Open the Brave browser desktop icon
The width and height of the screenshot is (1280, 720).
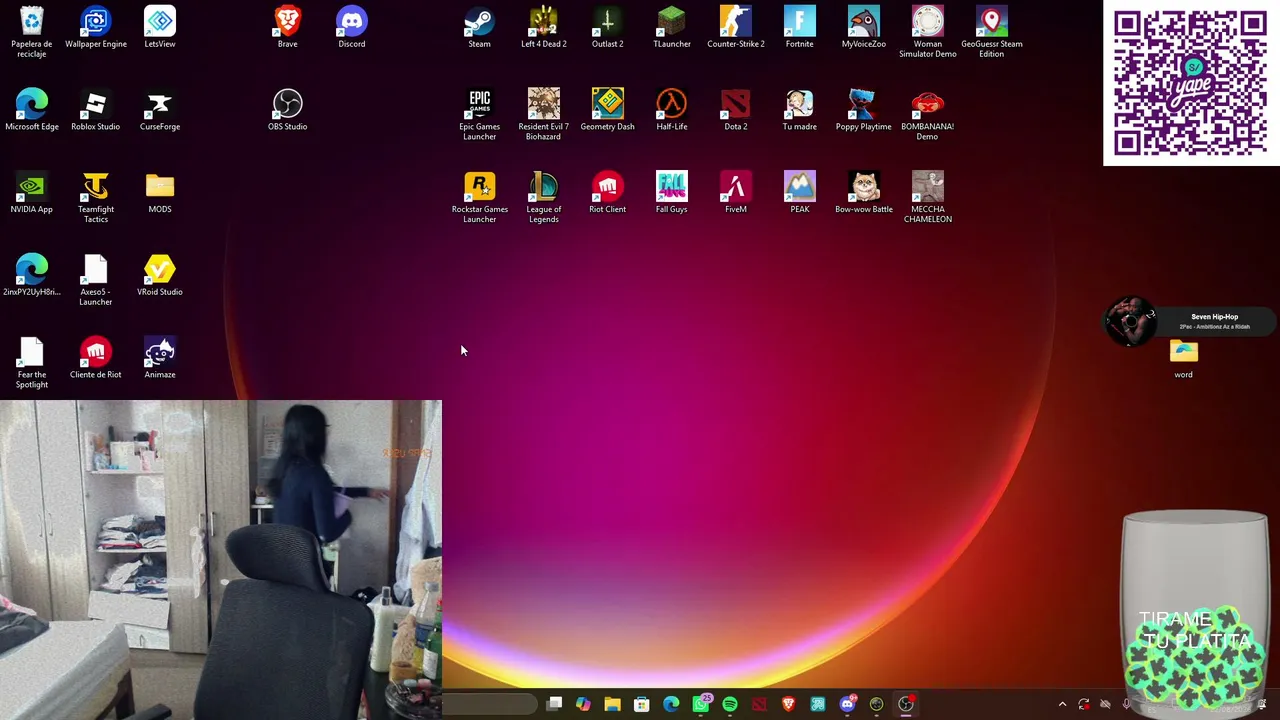[288, 27]
